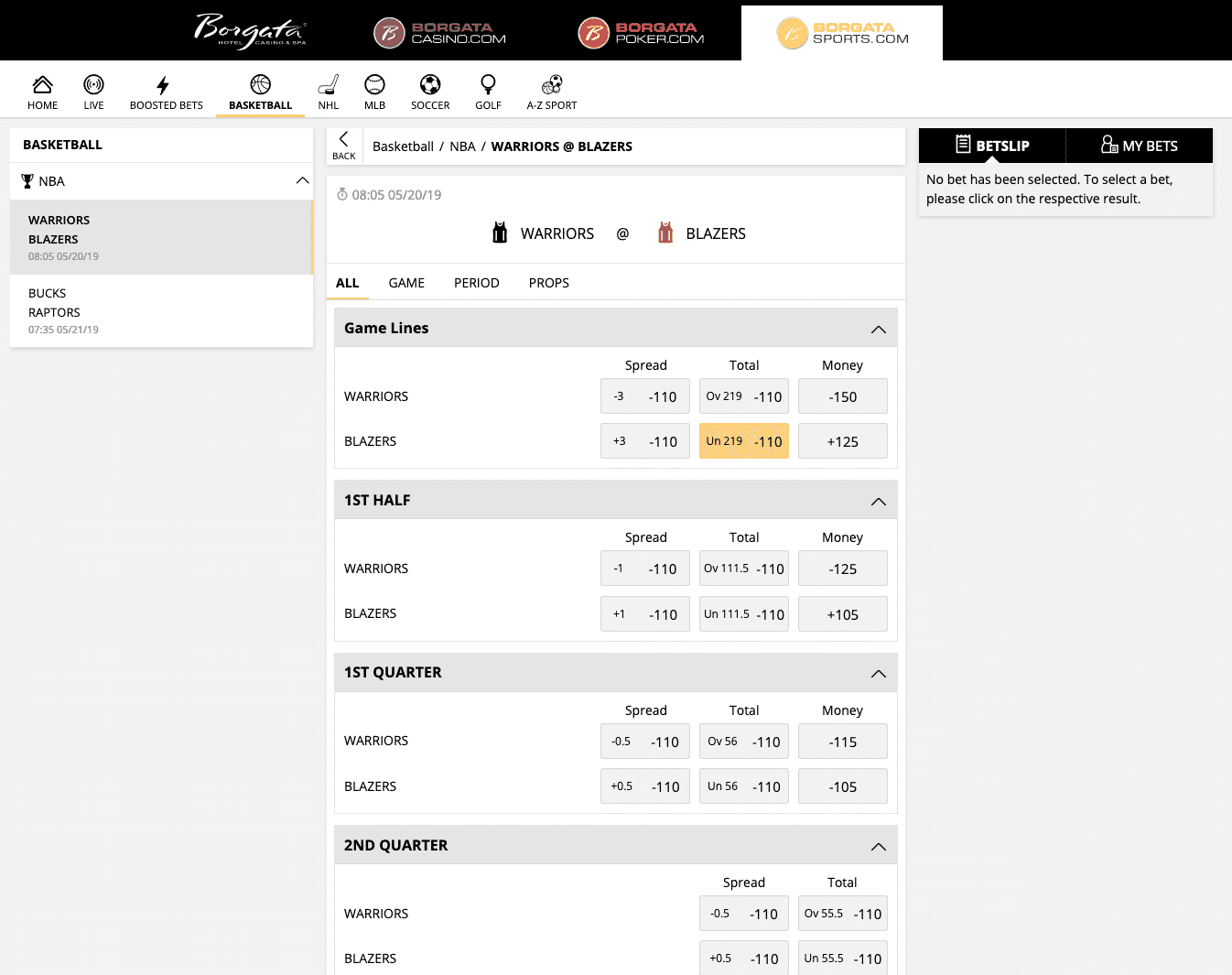Click Borgata Hotel Casino & Spa logo
The height and width of the screenshot is (975, 1232).
(250, 30)
